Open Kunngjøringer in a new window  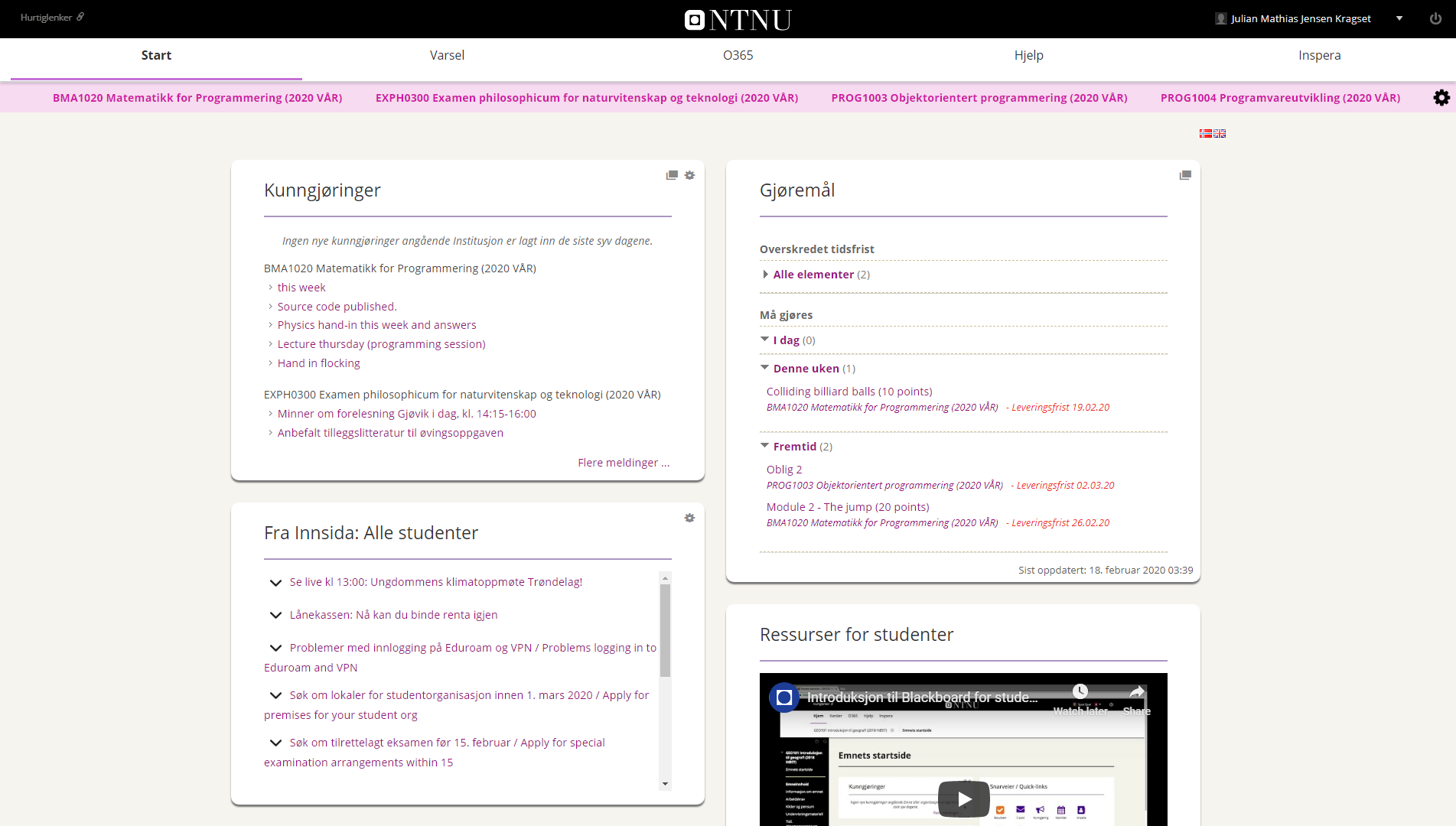coord(671,174)
